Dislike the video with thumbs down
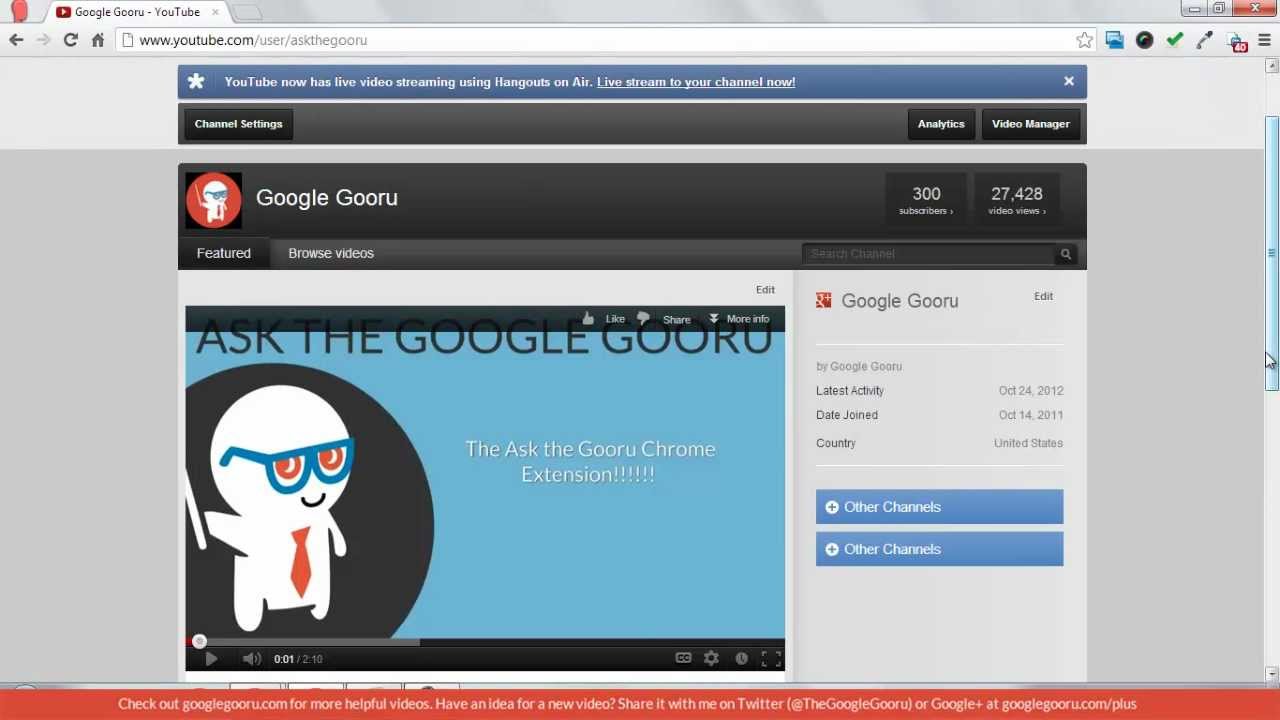The image size is (1280, 720). click(643, 319)
